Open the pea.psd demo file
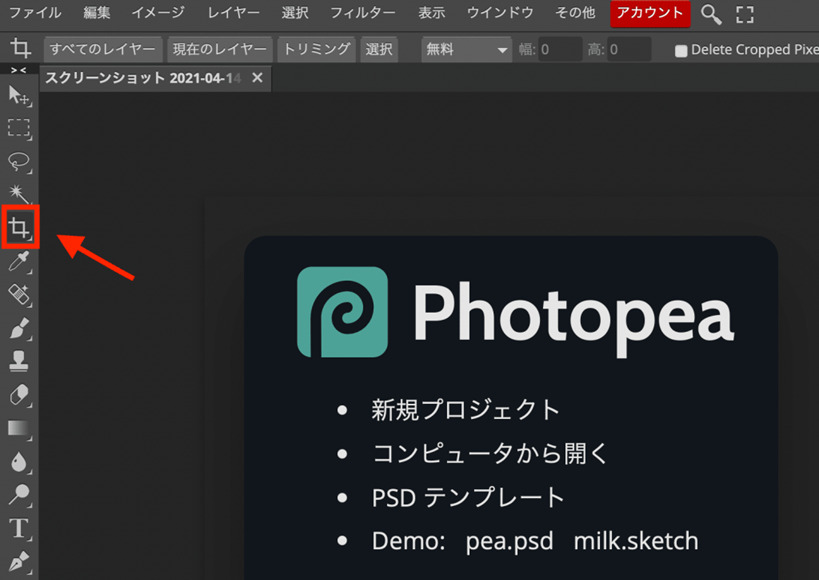Screen dimensions: 819x580 point(509,541)
